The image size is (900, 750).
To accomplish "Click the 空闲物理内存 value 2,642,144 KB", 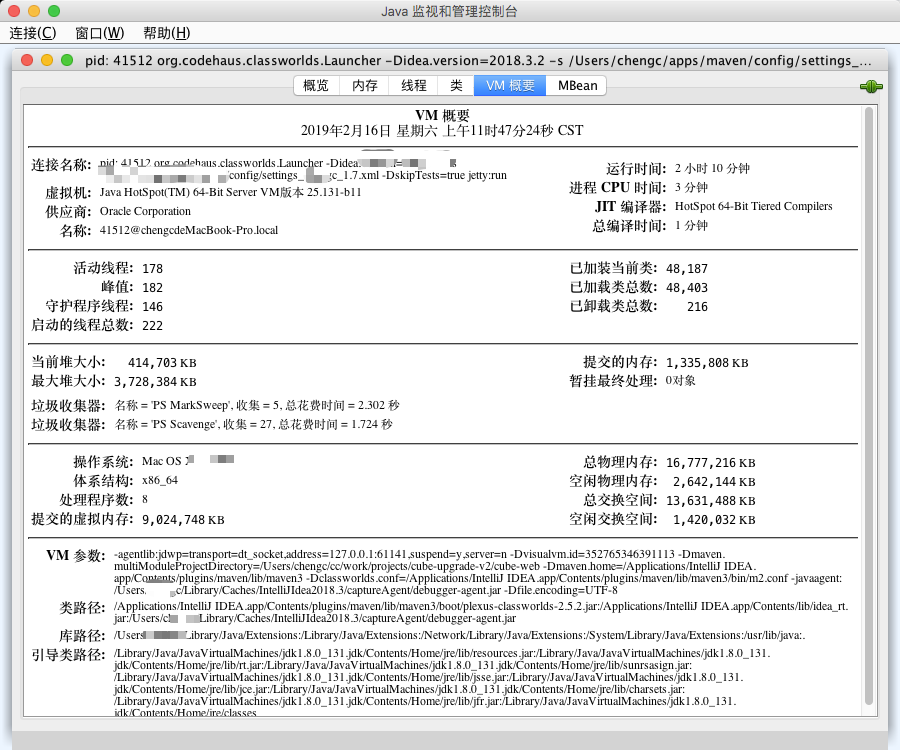I will (714, 481).
